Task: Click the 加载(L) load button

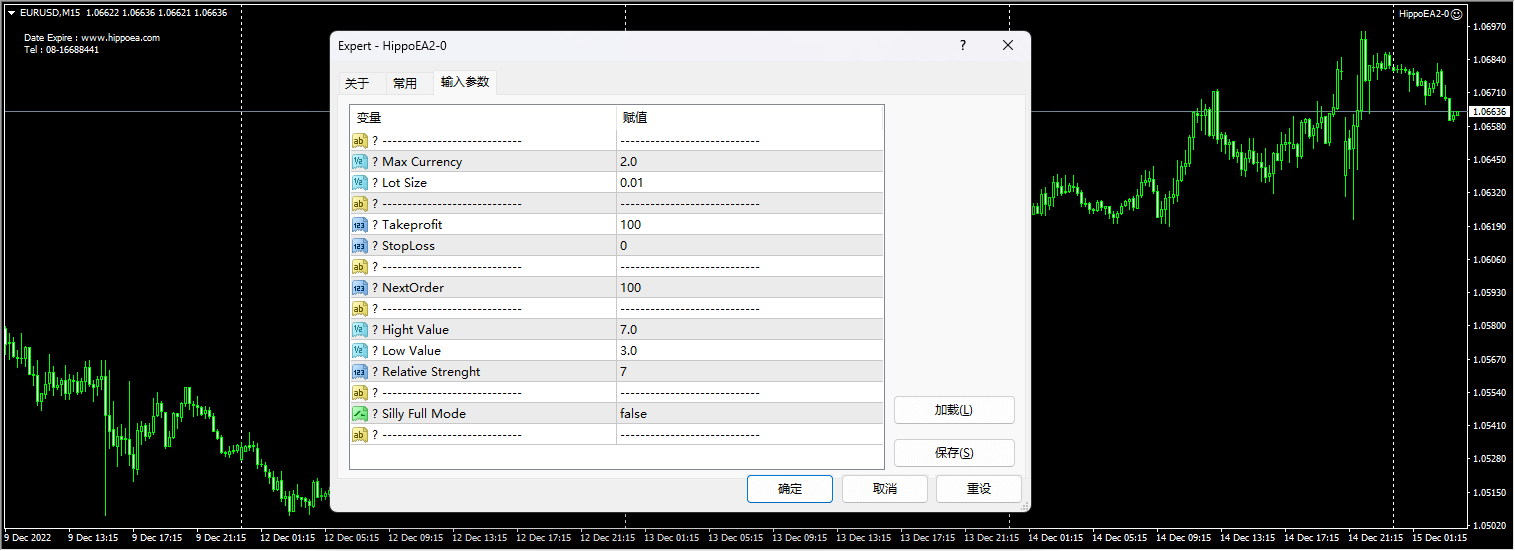Action: (x=953, y=410)
